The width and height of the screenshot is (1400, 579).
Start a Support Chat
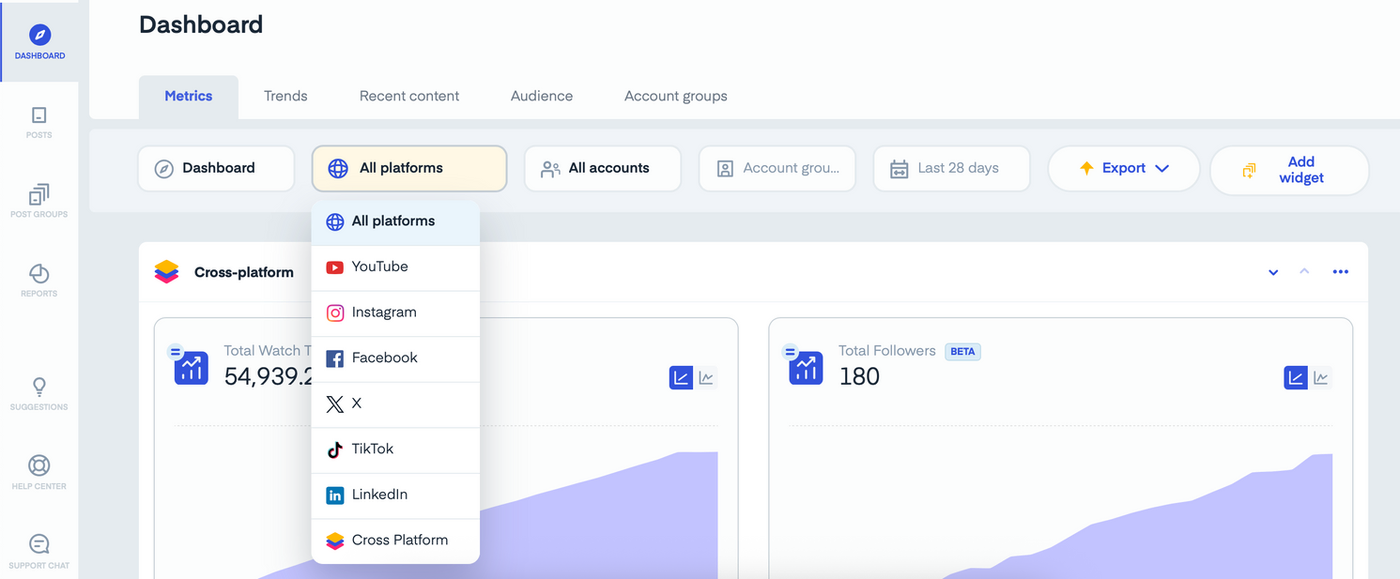pos(39,552)
